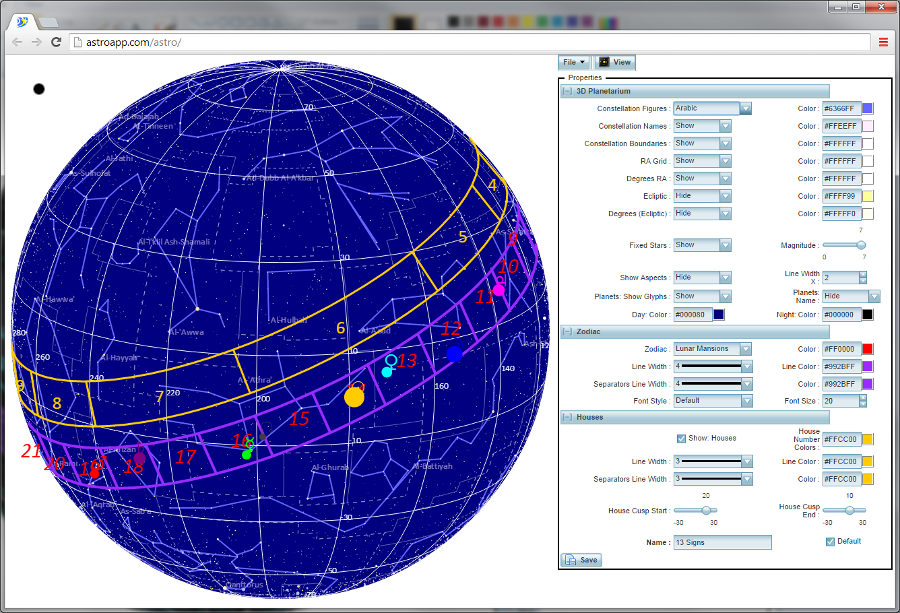Click the yellow Sun glyph on the sphere

pos(354,397)
